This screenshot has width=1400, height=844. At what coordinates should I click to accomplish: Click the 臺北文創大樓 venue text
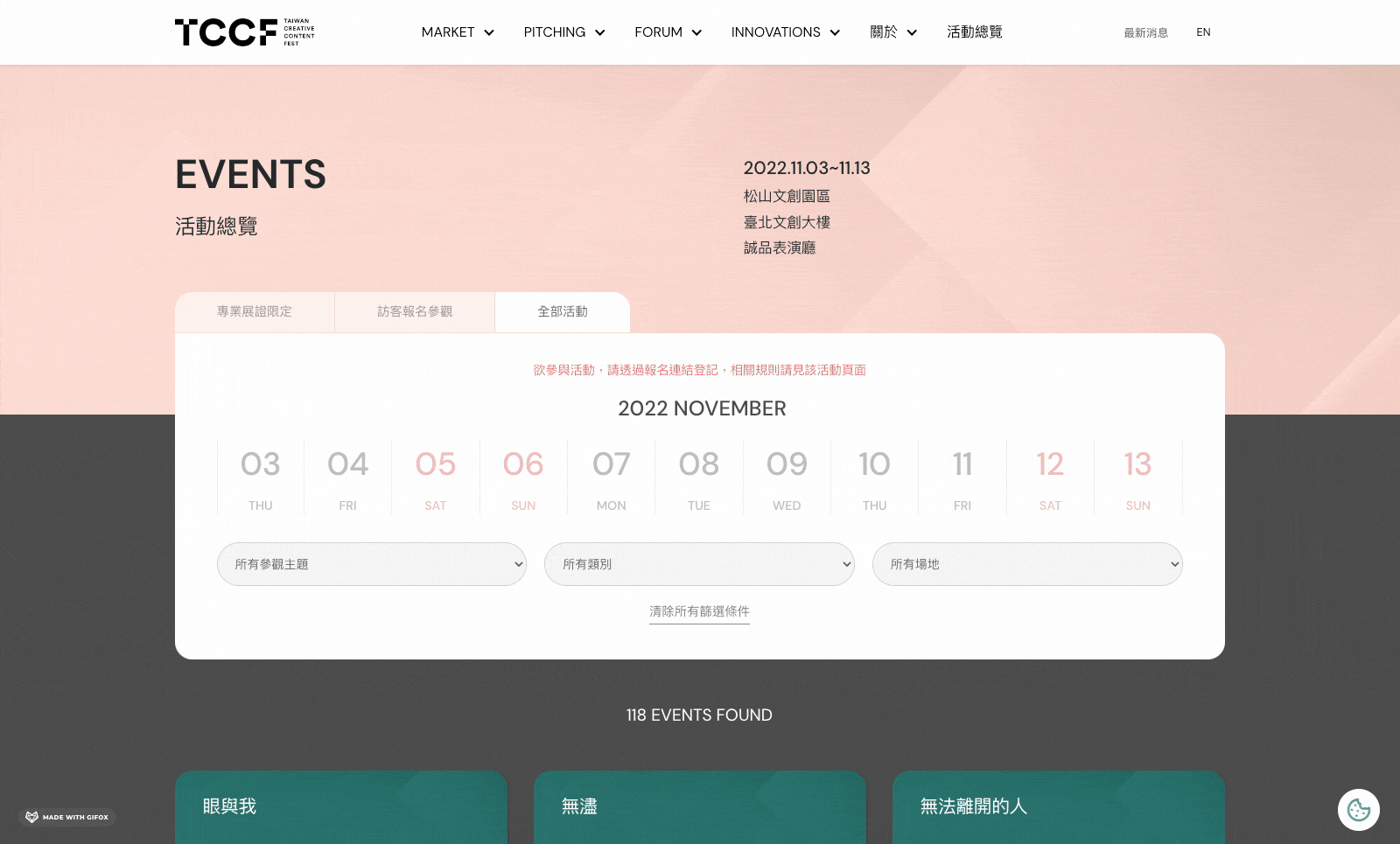787,222
